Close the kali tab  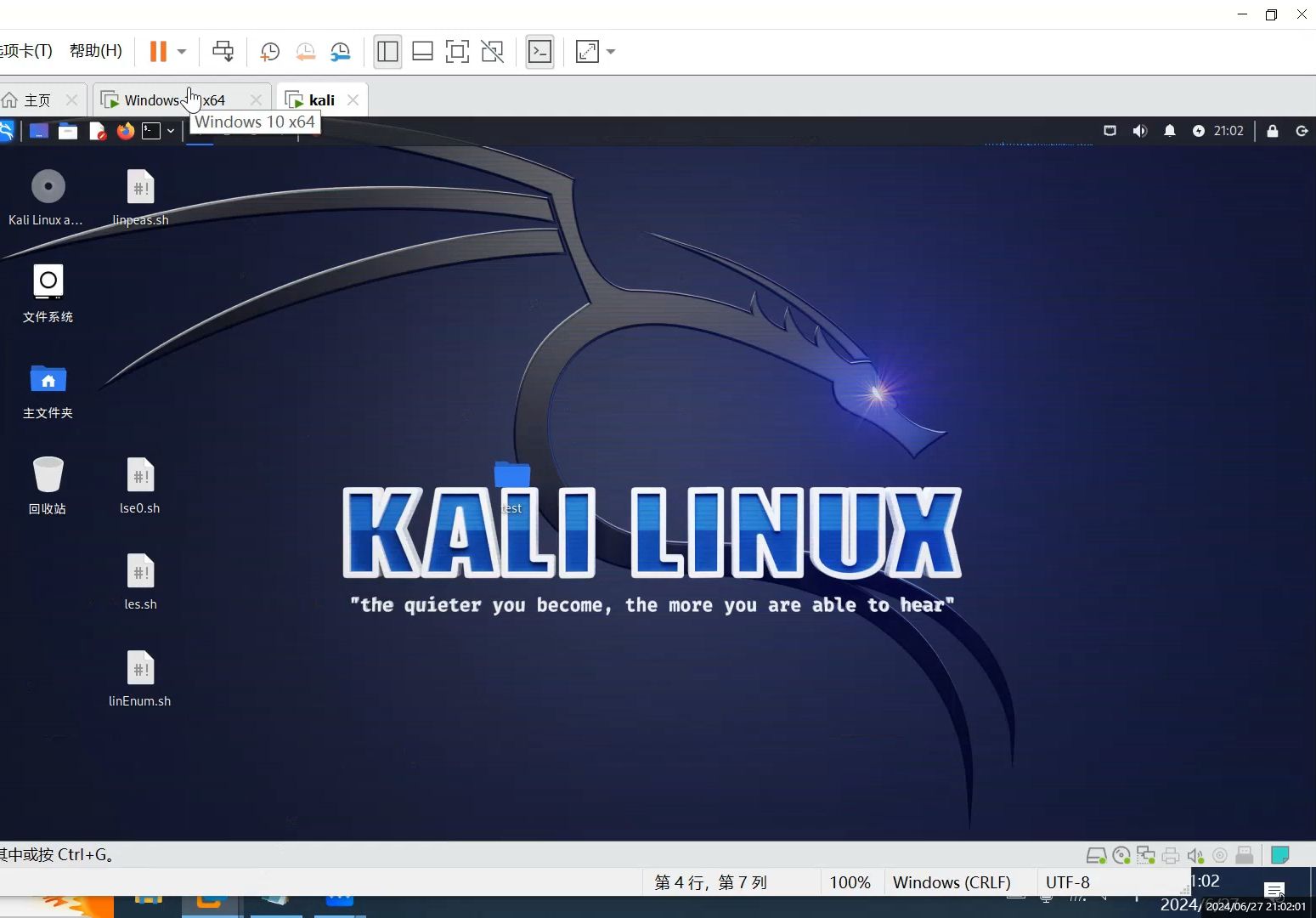click(353, 100)
